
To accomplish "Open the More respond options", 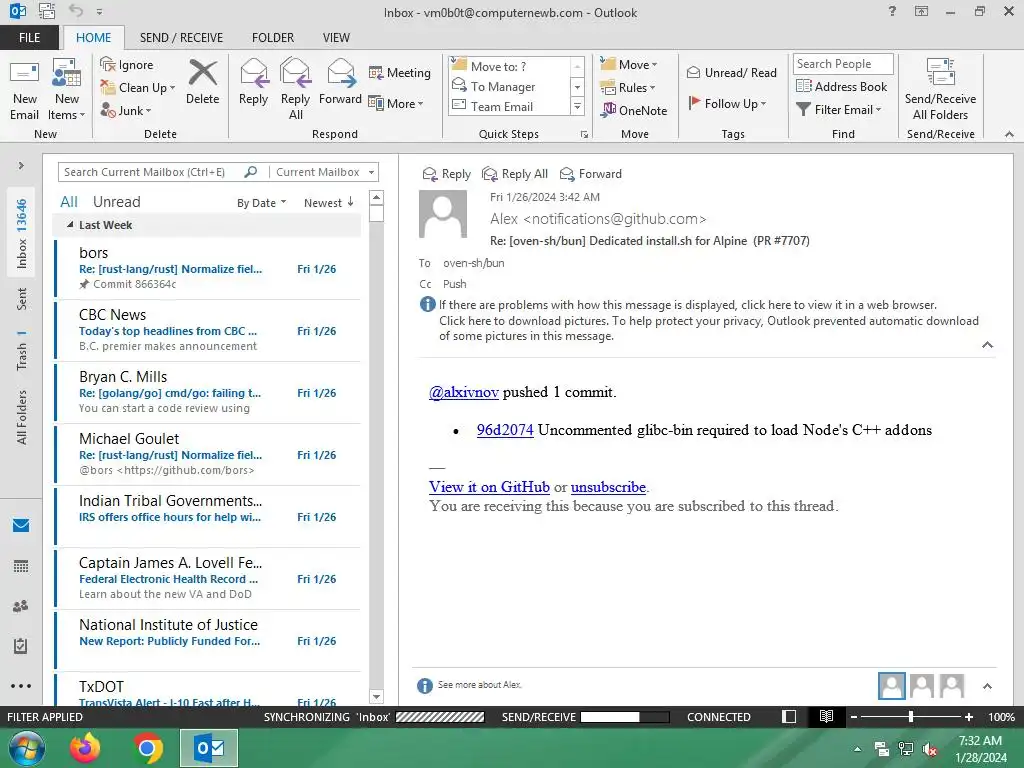I will tap(396, 103).
